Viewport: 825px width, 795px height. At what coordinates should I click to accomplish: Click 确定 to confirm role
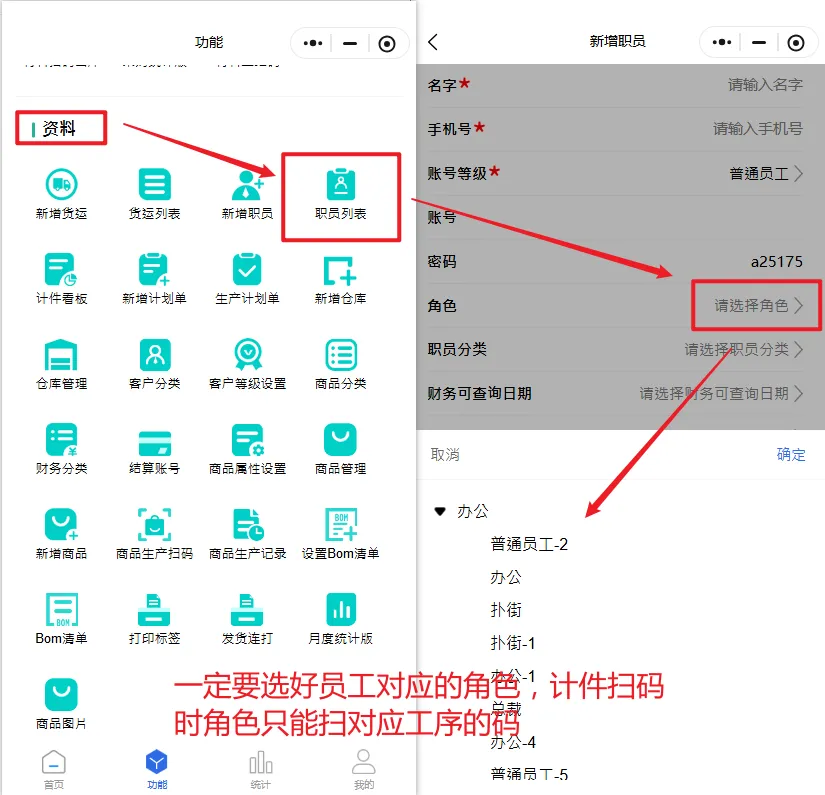pyautogui.click(x=790, y=455)
